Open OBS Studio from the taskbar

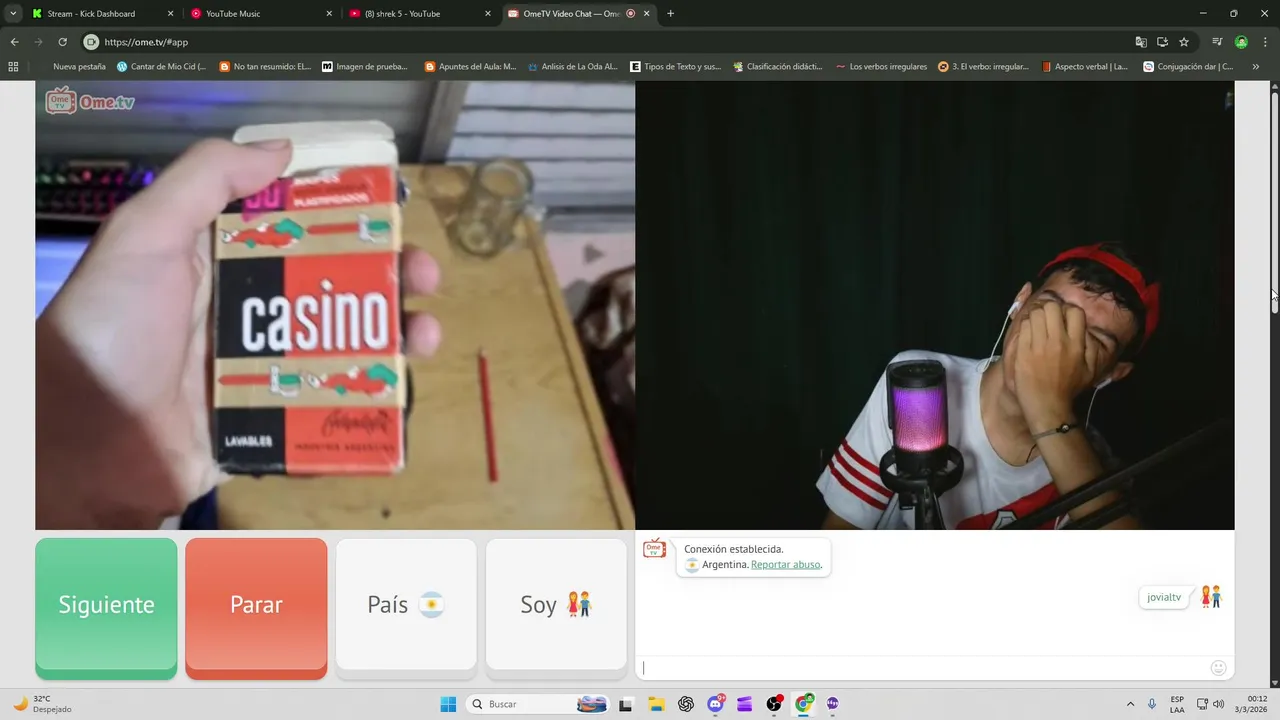click(774, 704)
